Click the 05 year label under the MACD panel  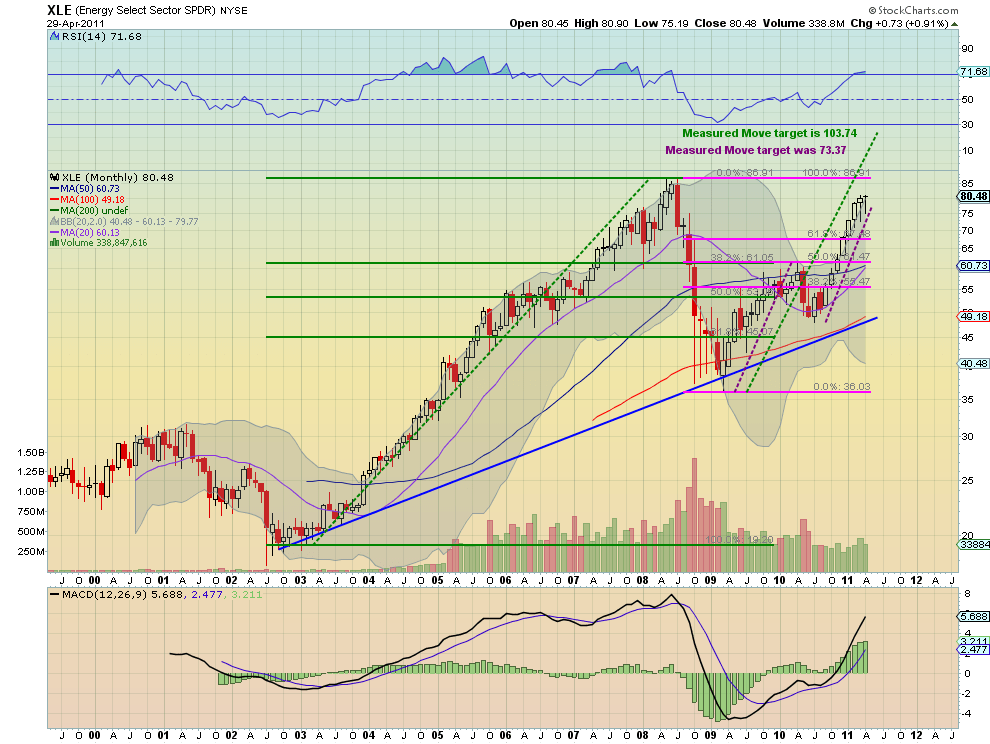click(438, 735)
